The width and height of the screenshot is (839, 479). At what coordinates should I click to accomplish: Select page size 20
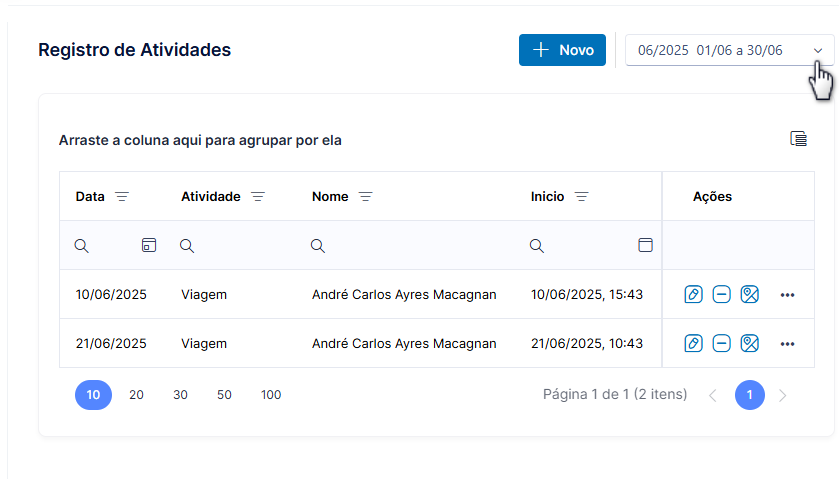[136, 395]
